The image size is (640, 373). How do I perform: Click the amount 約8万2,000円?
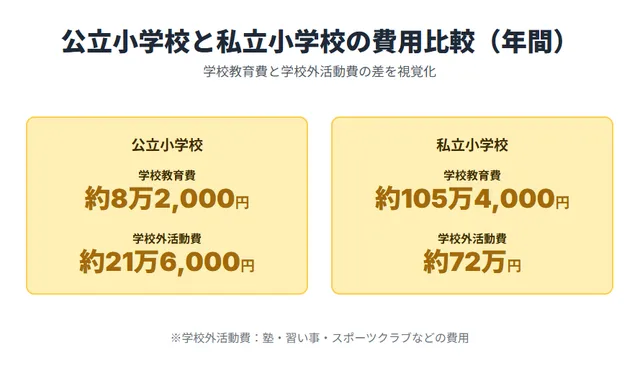pyautogui.click(x=167, y=199)
